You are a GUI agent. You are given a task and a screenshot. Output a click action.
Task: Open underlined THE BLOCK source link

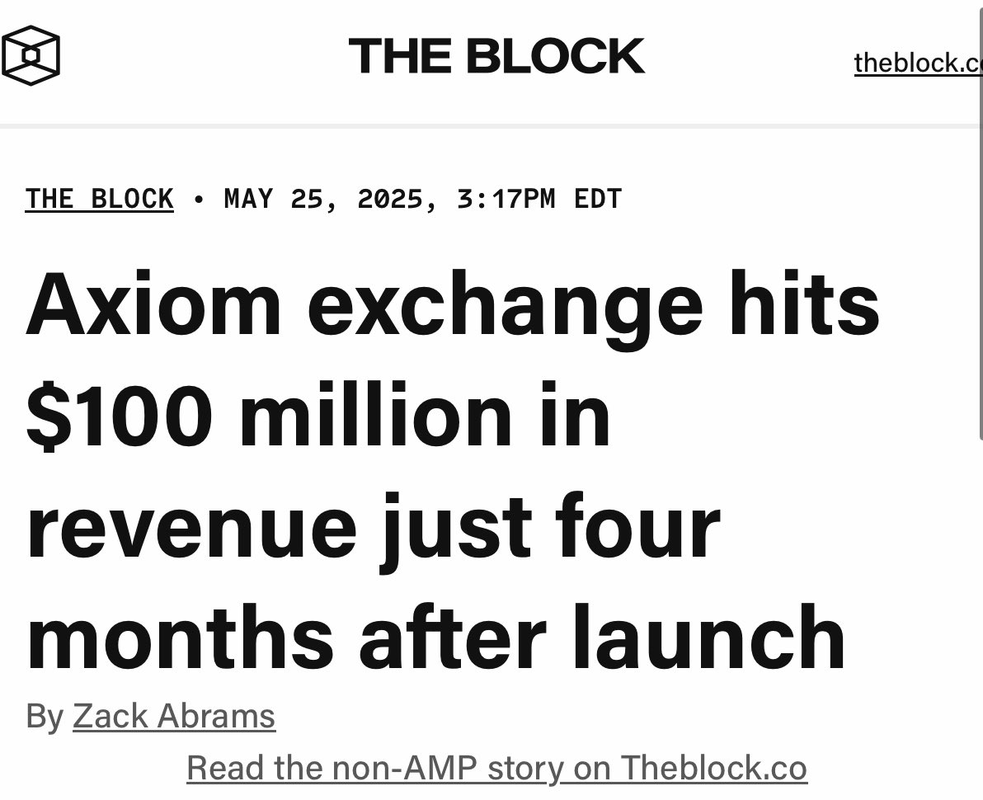pos(99,199)
